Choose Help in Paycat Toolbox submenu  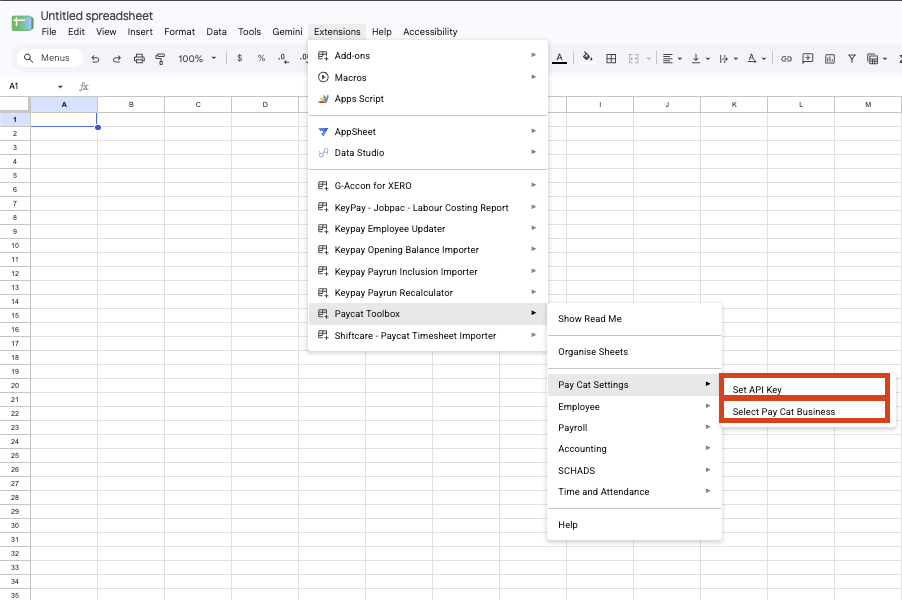pos(635,525)
